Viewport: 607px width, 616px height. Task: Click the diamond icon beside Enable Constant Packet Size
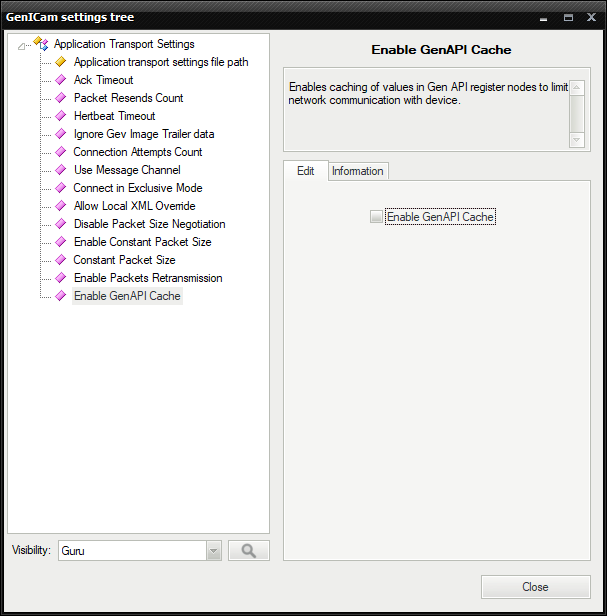[x=61, y=242]
